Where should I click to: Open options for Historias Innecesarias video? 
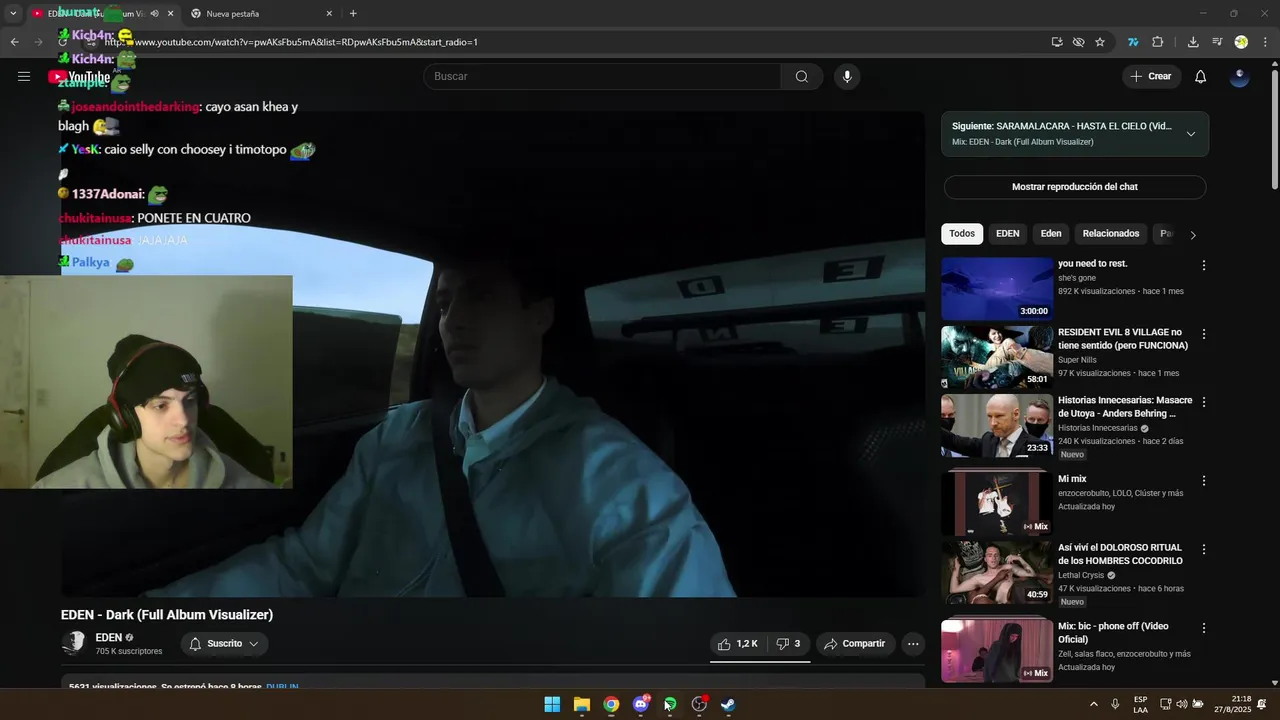click(1204, 402)
